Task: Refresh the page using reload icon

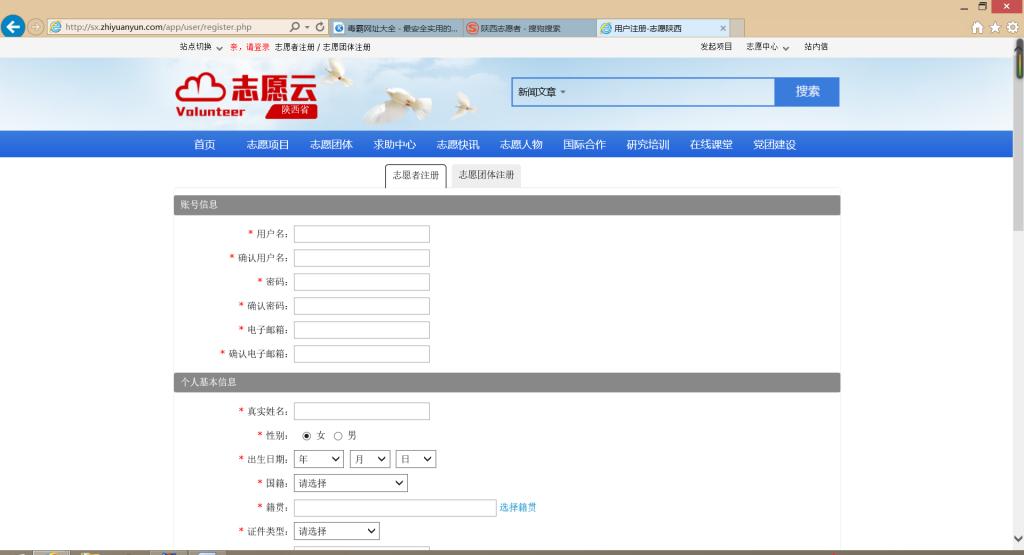Action: point(321,27)
